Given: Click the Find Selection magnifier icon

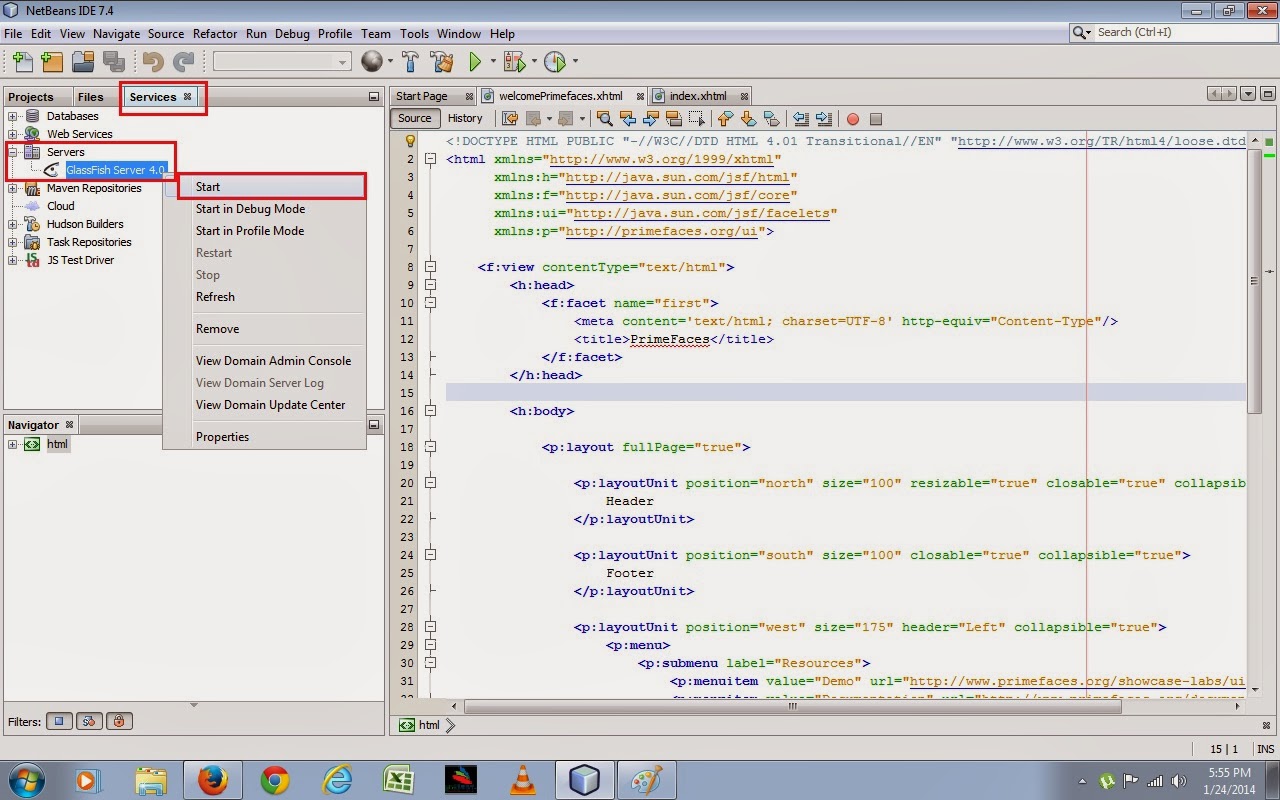Looking at the screenshot, I should pos(604,118).
